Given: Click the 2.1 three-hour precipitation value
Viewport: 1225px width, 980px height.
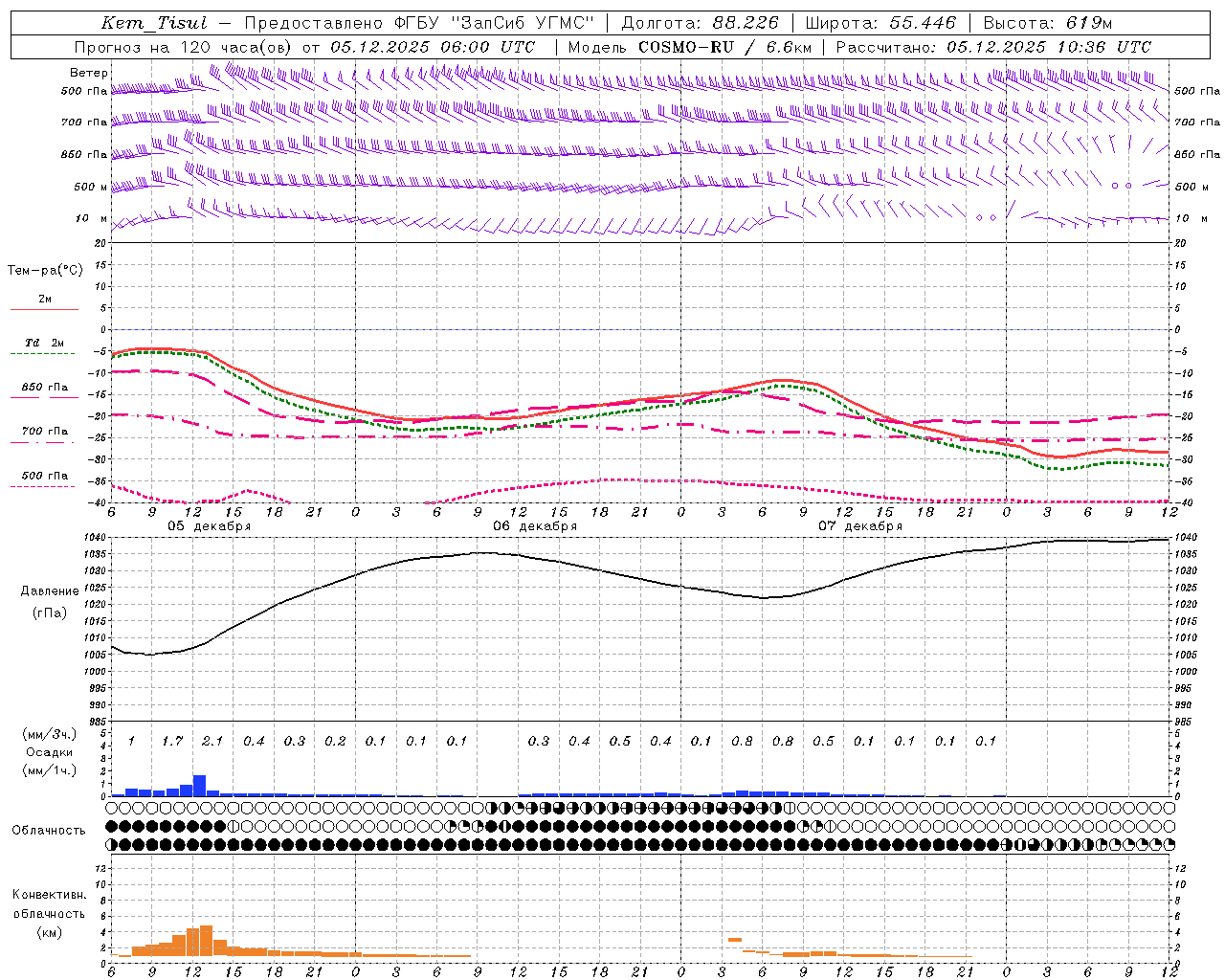Looking at the screenshot, I should (x=212, y=741).
